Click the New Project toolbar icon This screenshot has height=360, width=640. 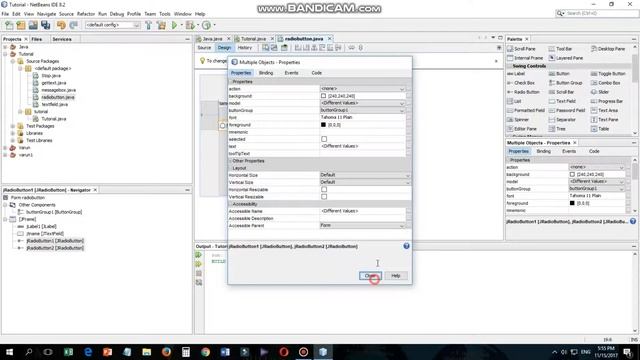tap(21, 25)
